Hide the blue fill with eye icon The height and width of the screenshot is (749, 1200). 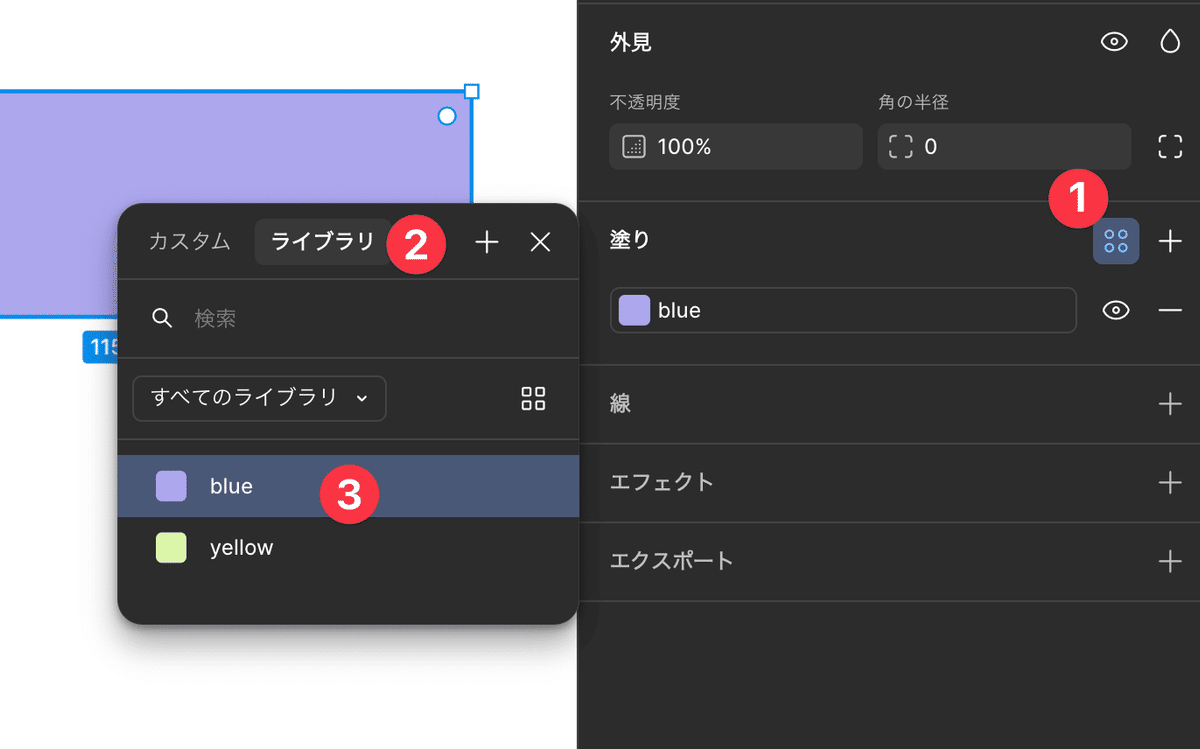[1115, 310]
